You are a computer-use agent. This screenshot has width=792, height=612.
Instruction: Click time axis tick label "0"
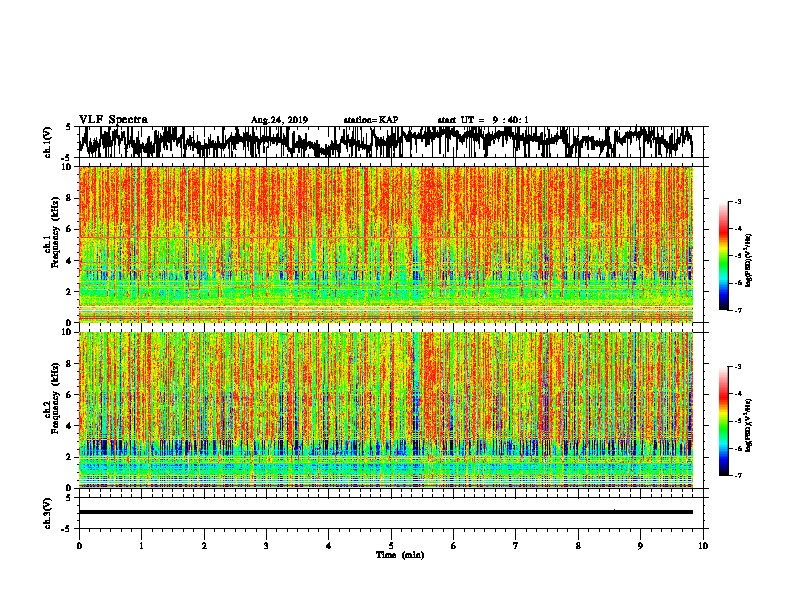[x=79, y=546]
